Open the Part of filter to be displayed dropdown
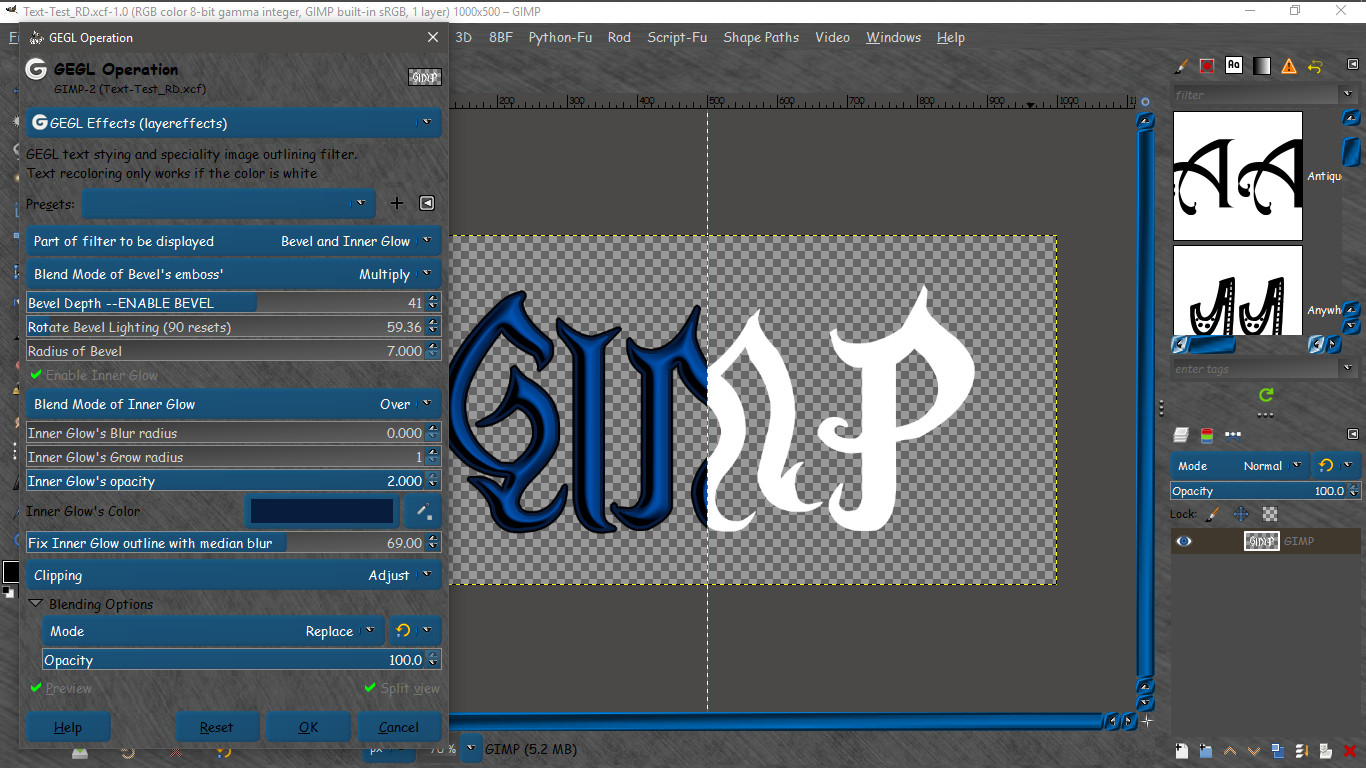Screen dimensions: 1366x768 (233, 241)
